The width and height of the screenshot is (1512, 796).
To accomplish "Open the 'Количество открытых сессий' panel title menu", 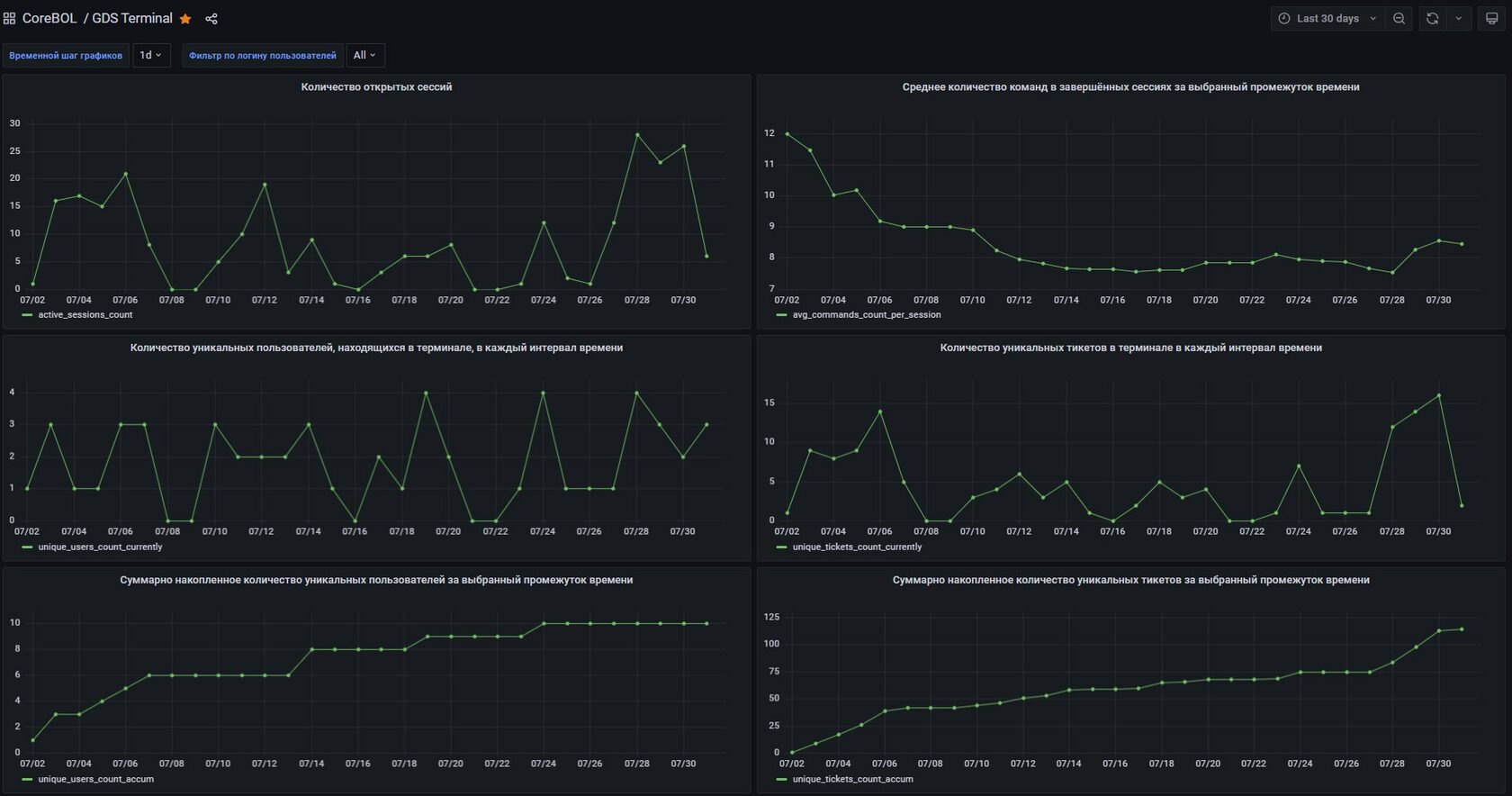I will 376,87.
